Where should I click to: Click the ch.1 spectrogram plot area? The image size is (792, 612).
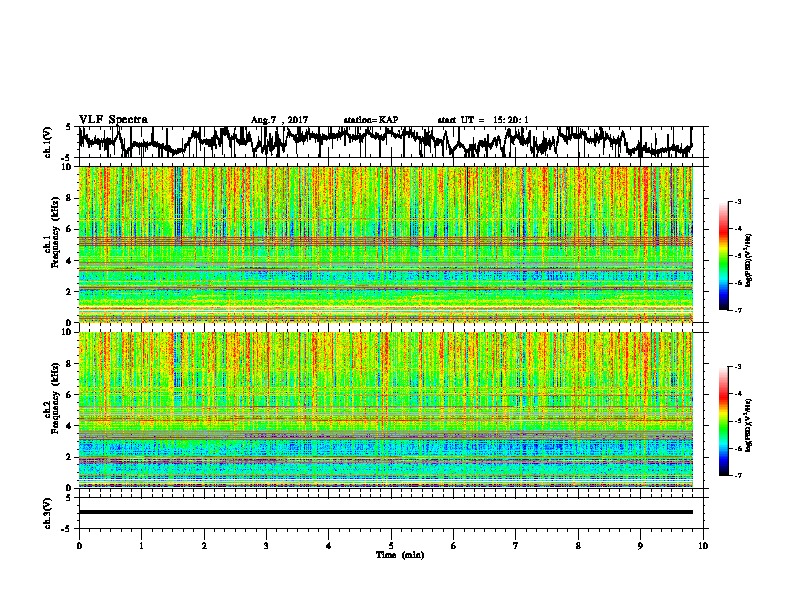pos(386,244)
